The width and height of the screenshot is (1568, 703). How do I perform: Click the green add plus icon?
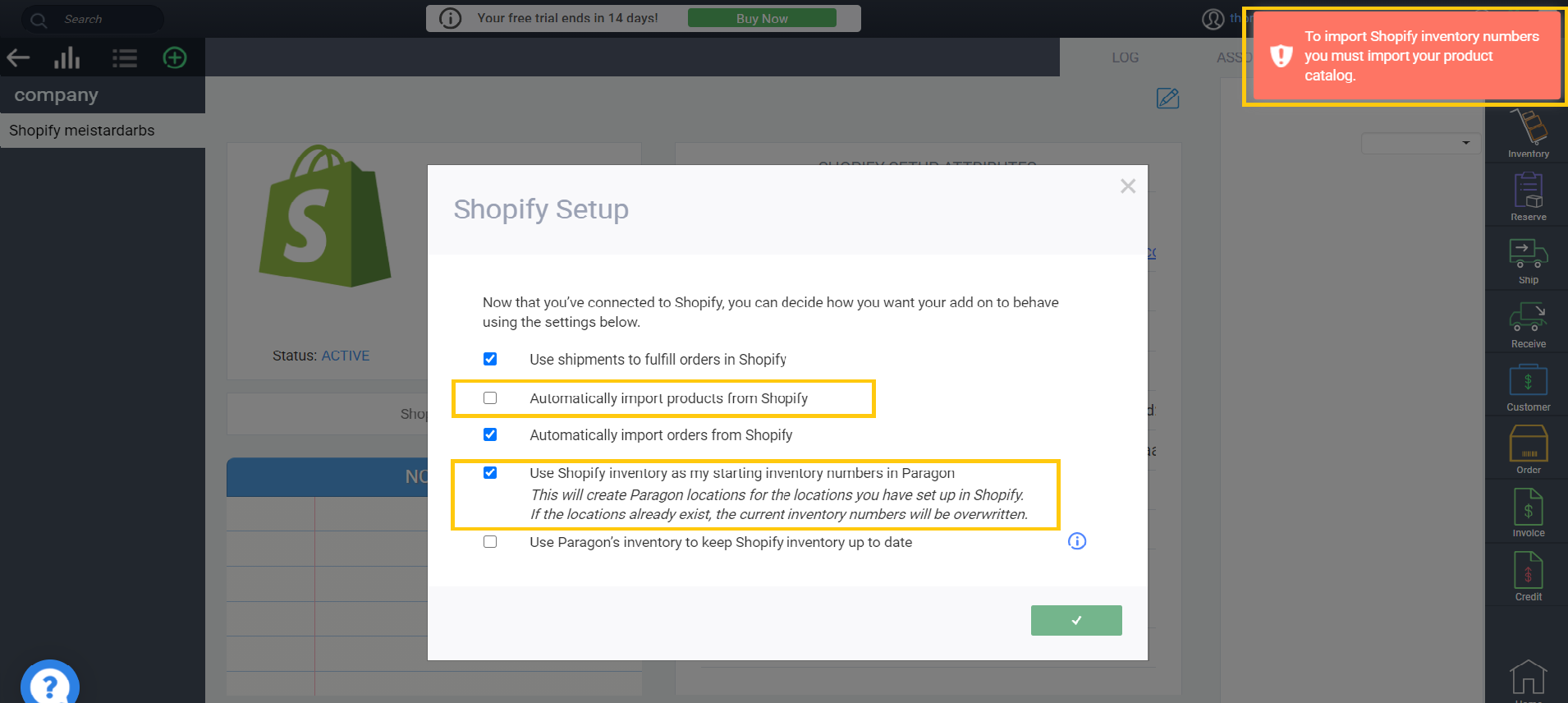pyautogui.click(x=175, y=57)
